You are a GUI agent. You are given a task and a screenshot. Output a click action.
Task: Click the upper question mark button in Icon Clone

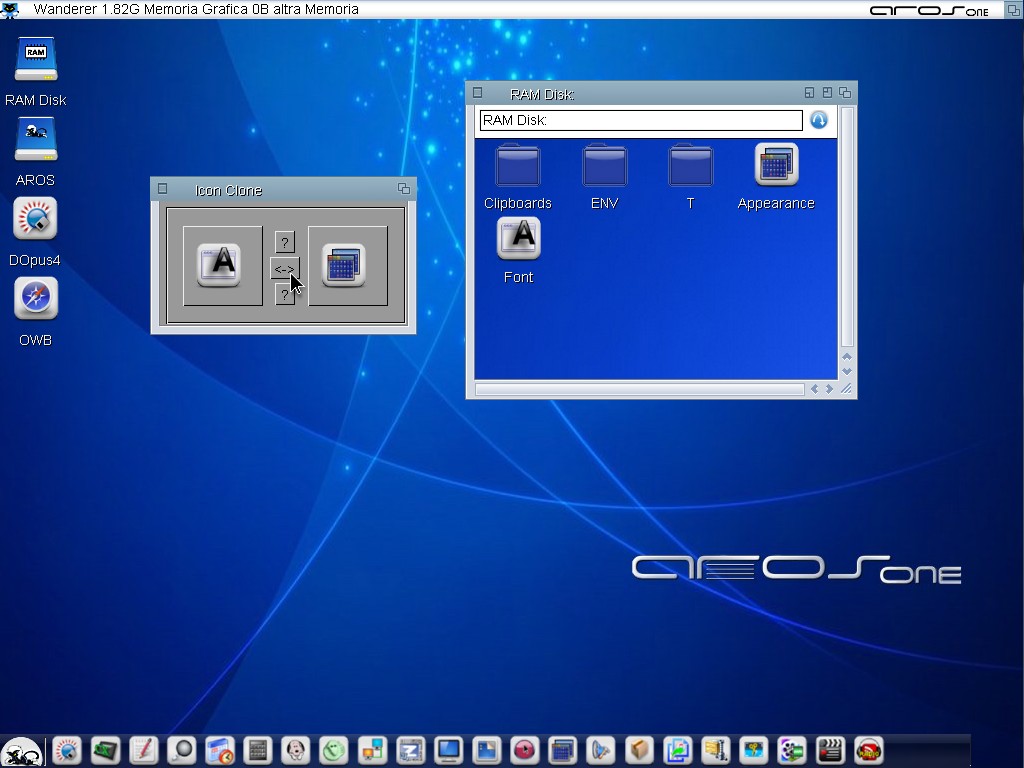coord(284,242)
